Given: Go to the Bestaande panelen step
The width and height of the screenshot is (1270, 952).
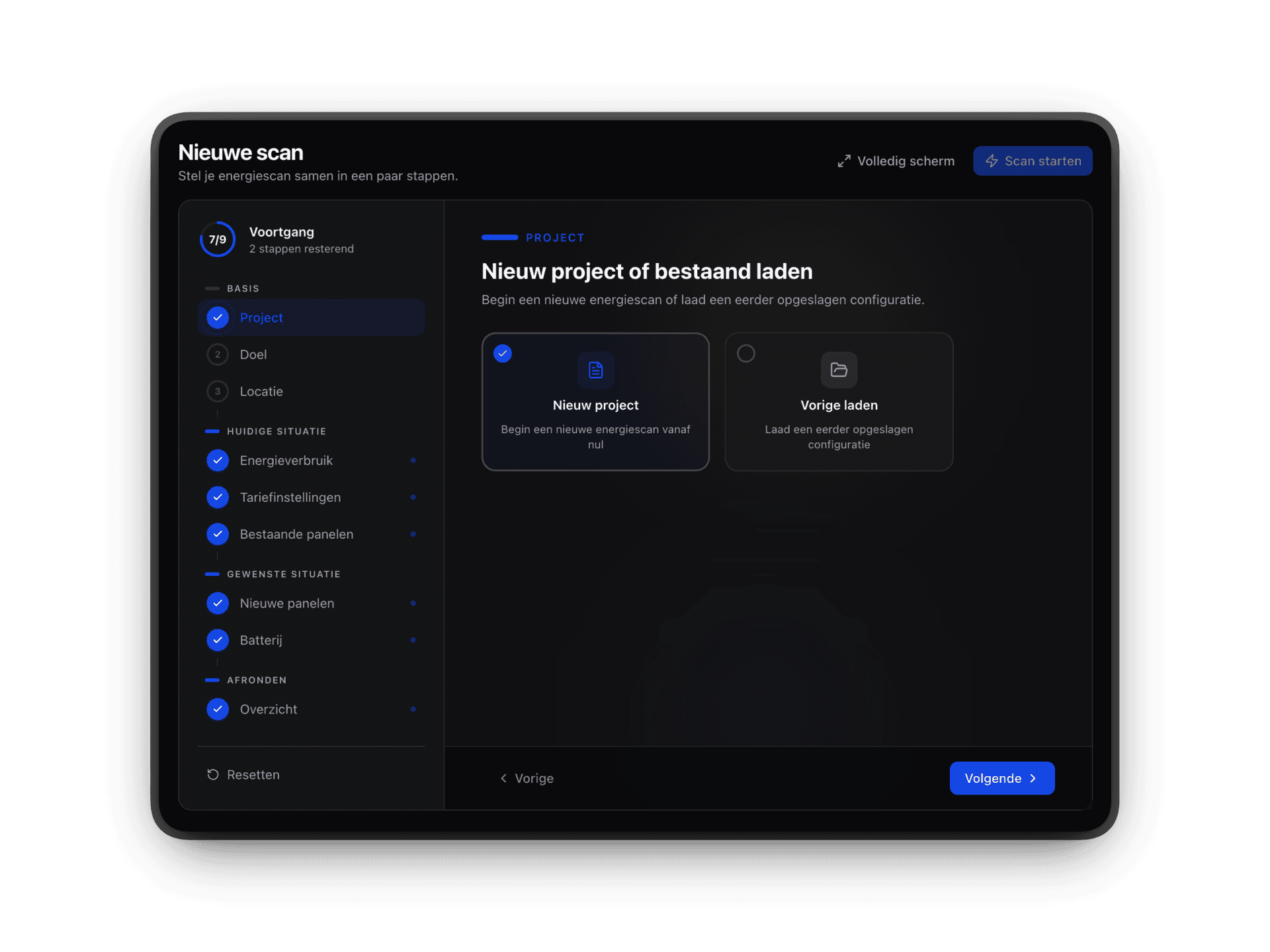Looking at the screenshot, I should click(x=296, y=534).
